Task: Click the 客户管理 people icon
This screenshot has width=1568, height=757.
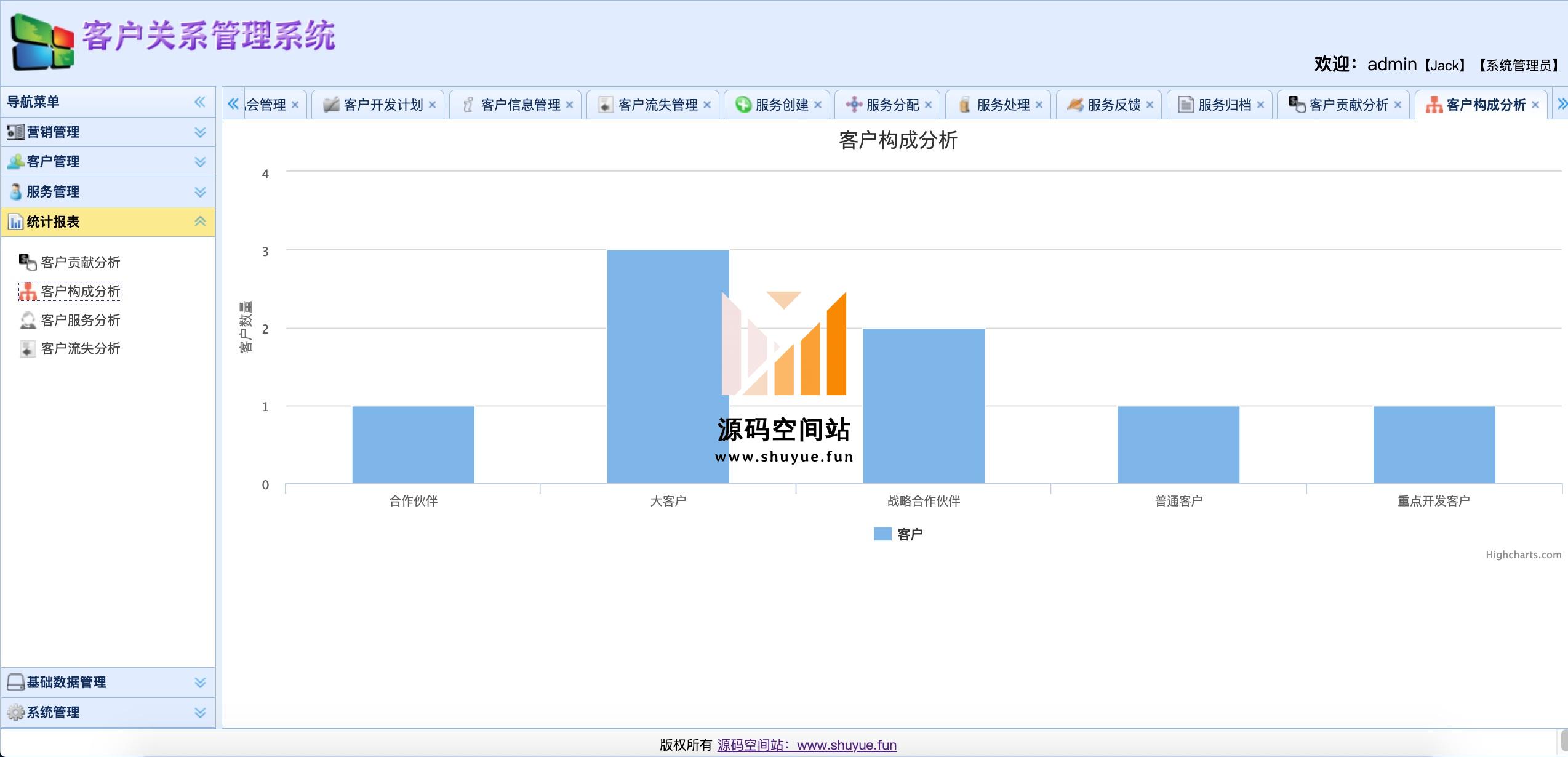Action: tap(15, 162)
